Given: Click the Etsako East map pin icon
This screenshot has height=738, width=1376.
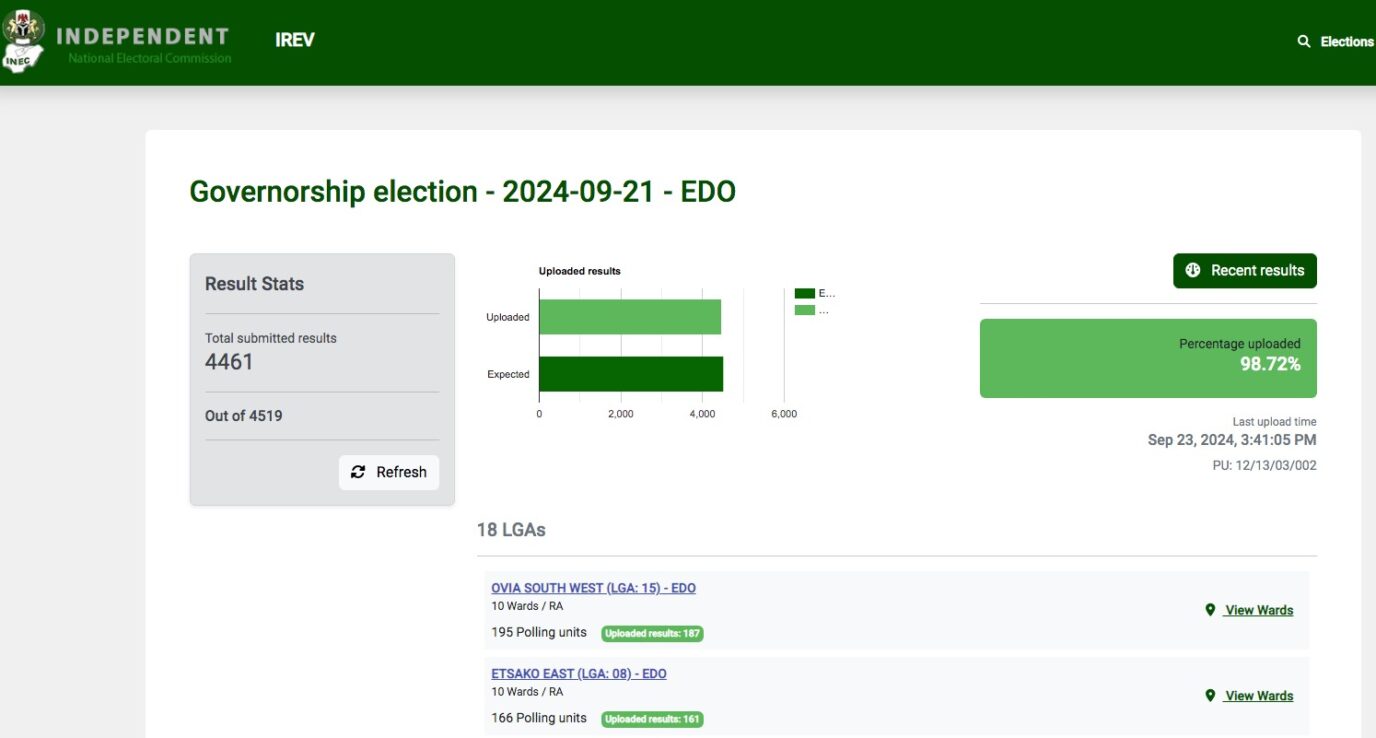Looking at the screenshot, I should (1210, 696).
